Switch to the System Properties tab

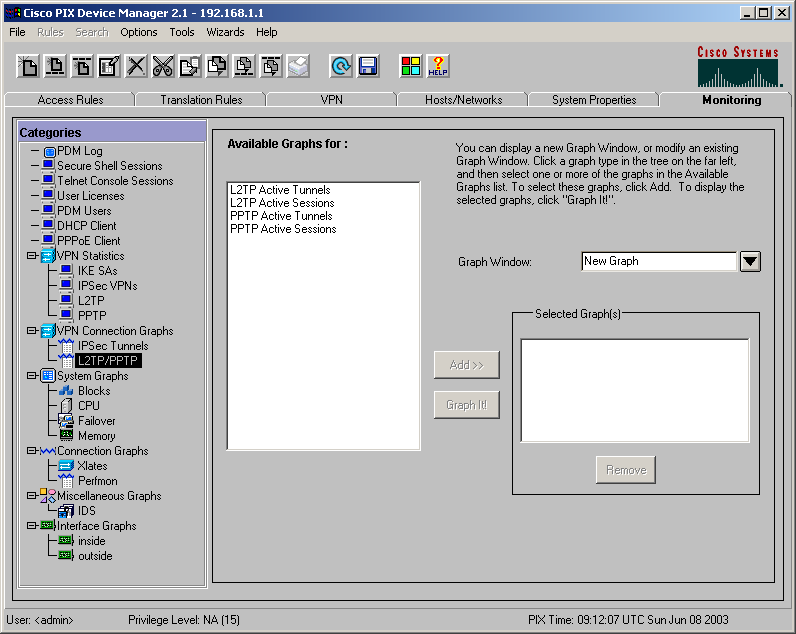[594, 99]
